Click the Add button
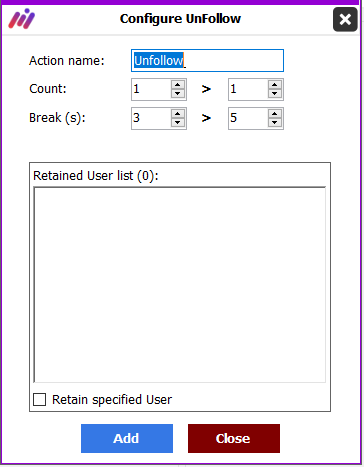Viewport: 364px width, 467px height. point(127,438)
